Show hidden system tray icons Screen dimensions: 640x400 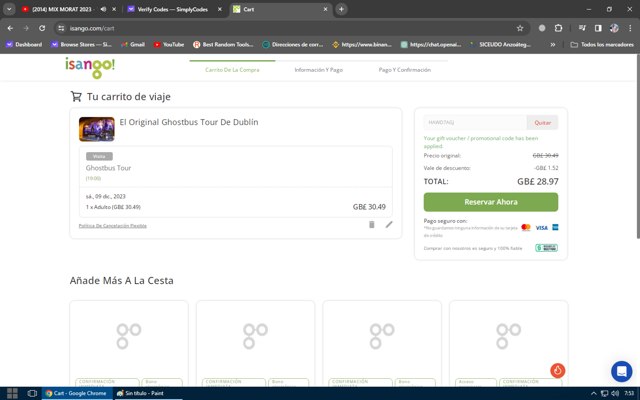593,393
